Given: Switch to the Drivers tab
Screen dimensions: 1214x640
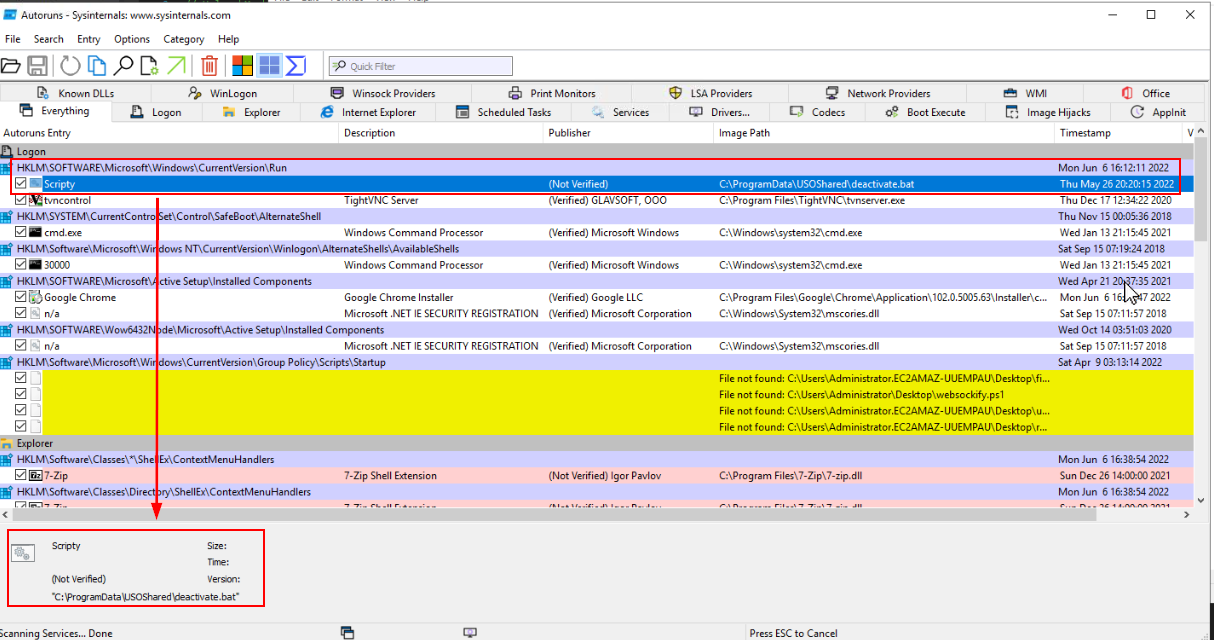Looking at the screenshot, I should 719,112.
